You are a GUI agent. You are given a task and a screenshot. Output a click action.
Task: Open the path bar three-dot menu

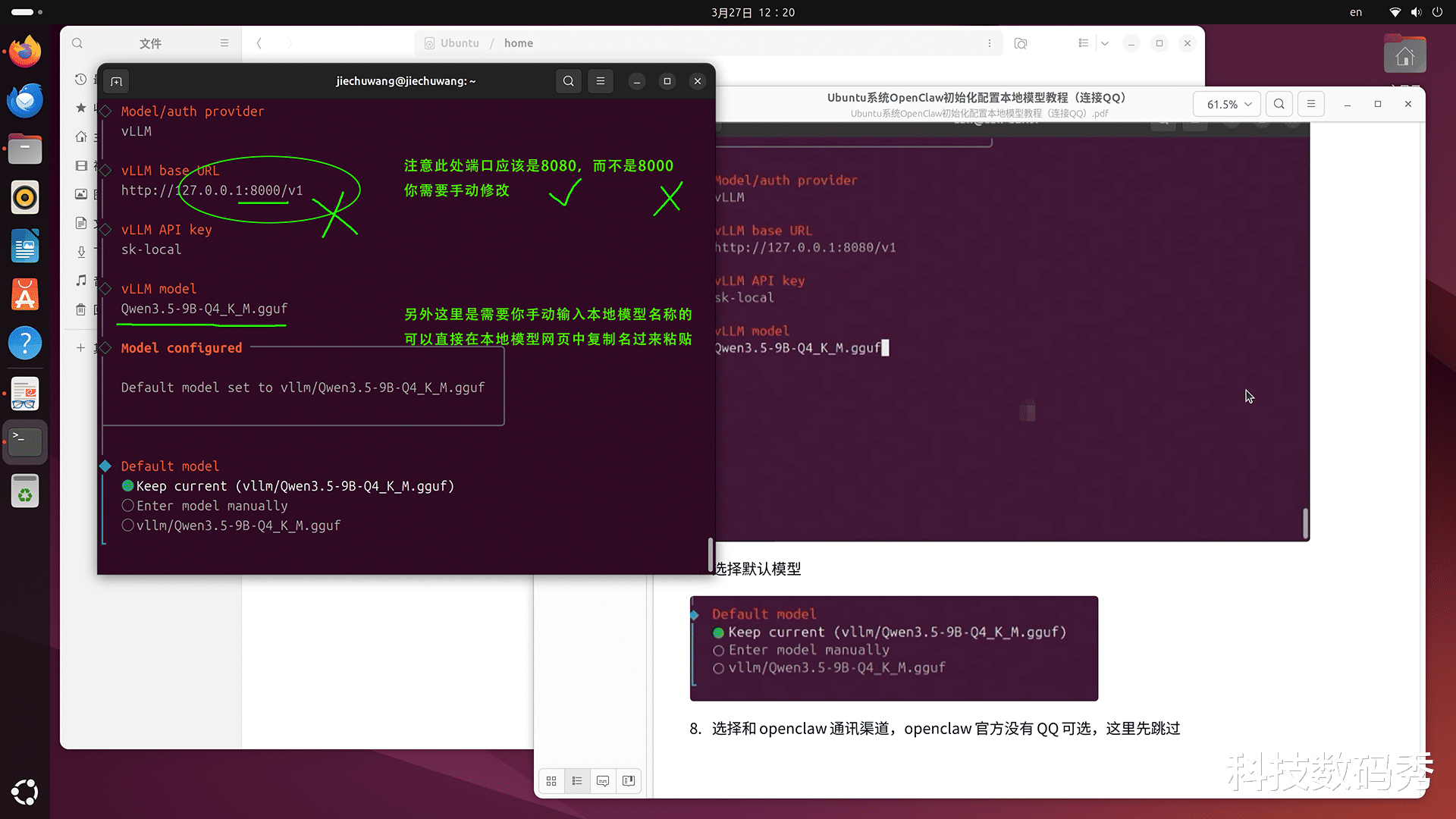tap(990, 43)
